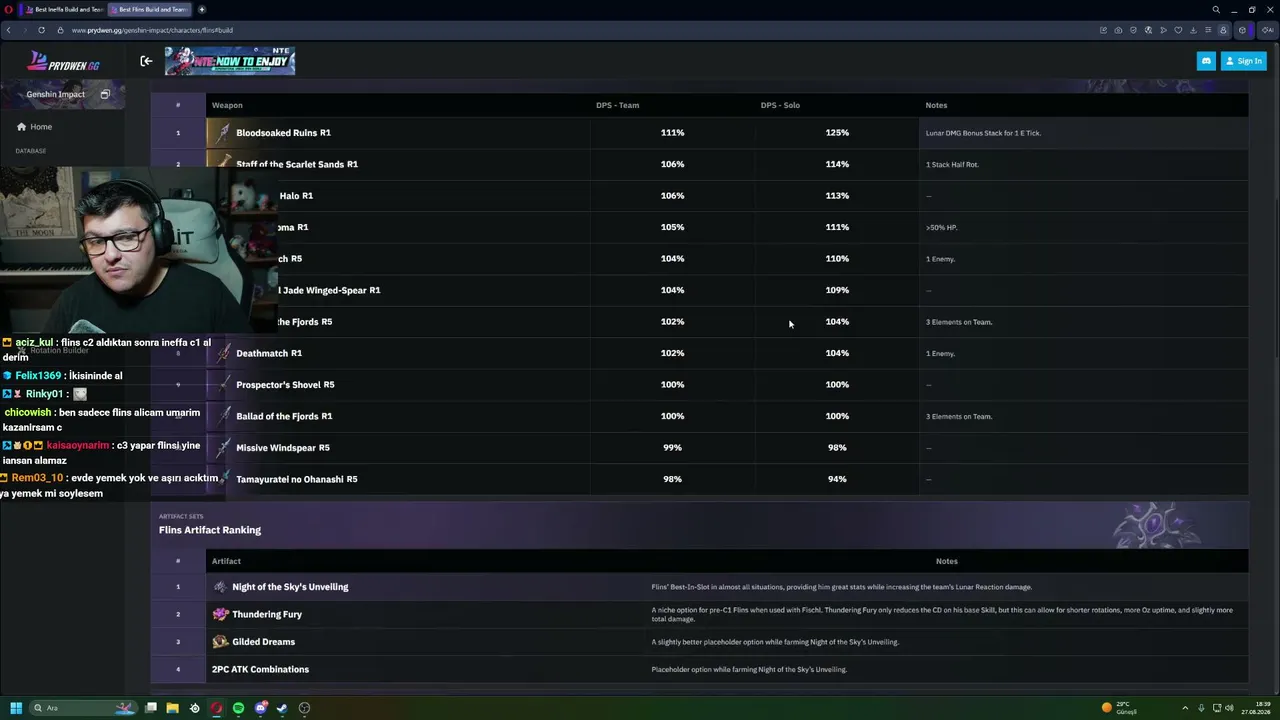Select Ballad of the Fjords R1
The width and height of the screenshot is (1280, 720).
284,416
